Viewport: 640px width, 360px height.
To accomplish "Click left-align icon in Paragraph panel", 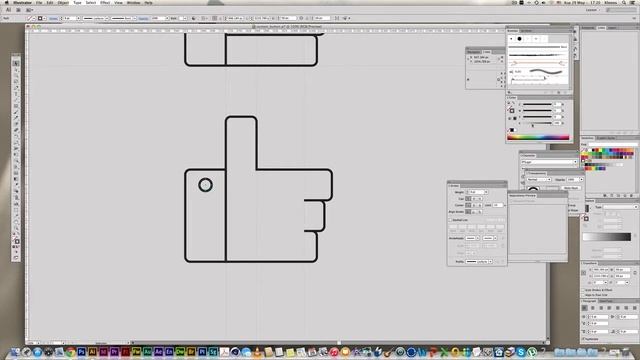I will (584, 308).
